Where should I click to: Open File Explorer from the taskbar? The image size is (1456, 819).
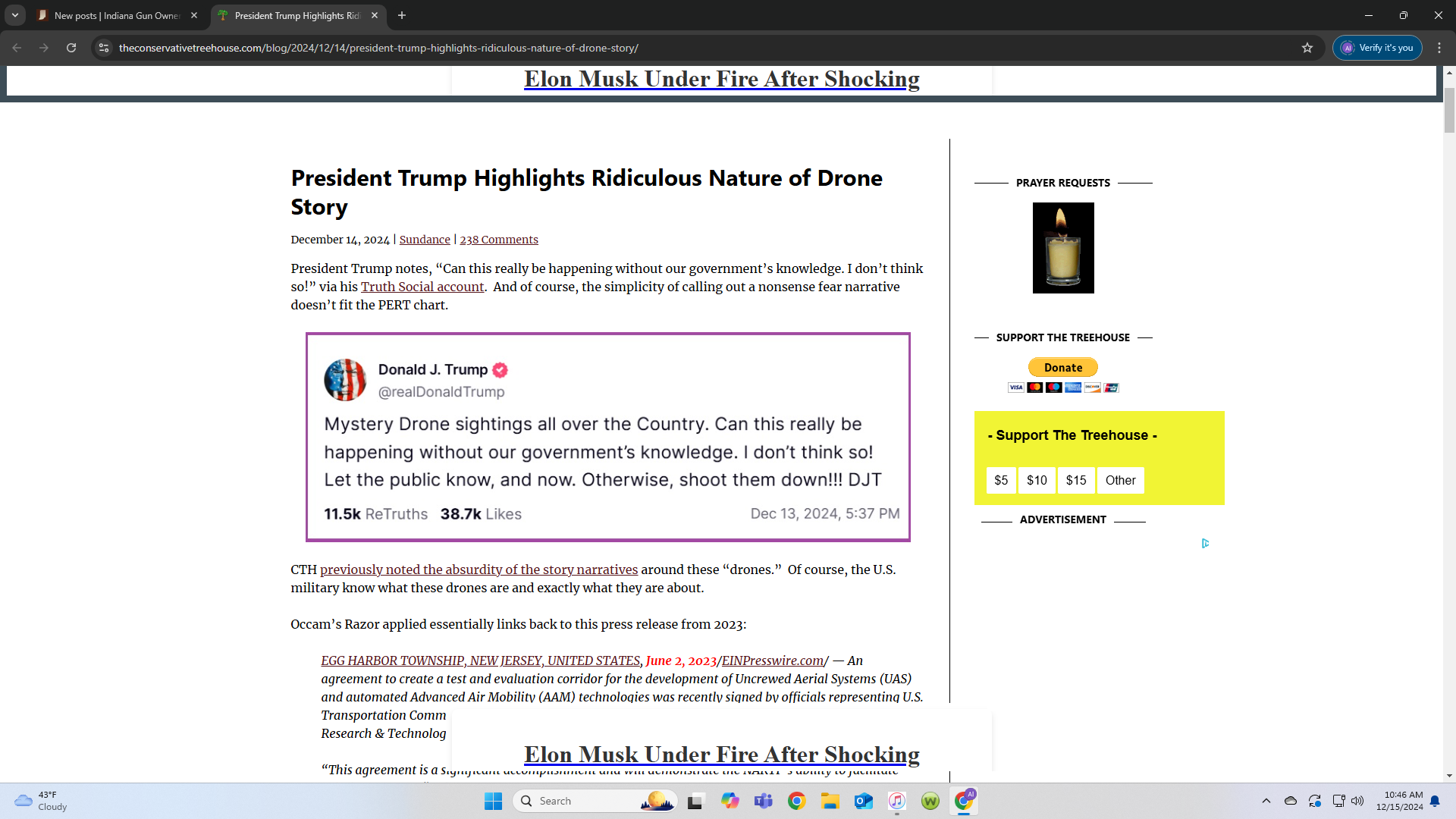830,801
